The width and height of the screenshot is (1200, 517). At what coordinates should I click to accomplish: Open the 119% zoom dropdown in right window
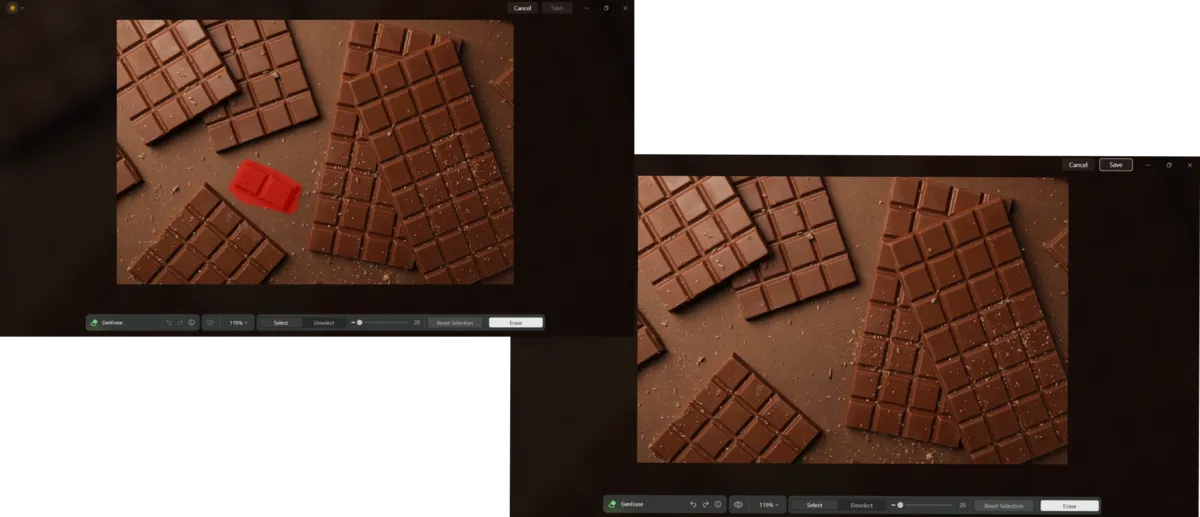[x=768, y=505]
